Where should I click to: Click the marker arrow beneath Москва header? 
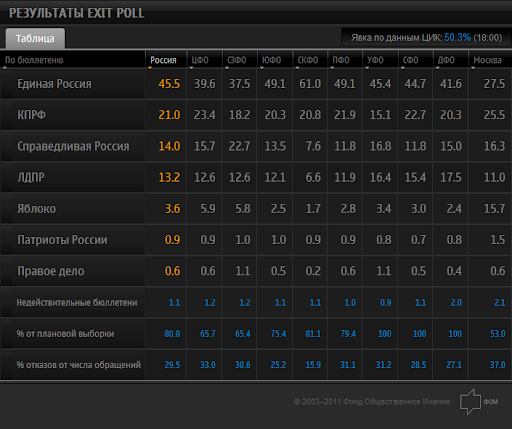tap(473, 68)
